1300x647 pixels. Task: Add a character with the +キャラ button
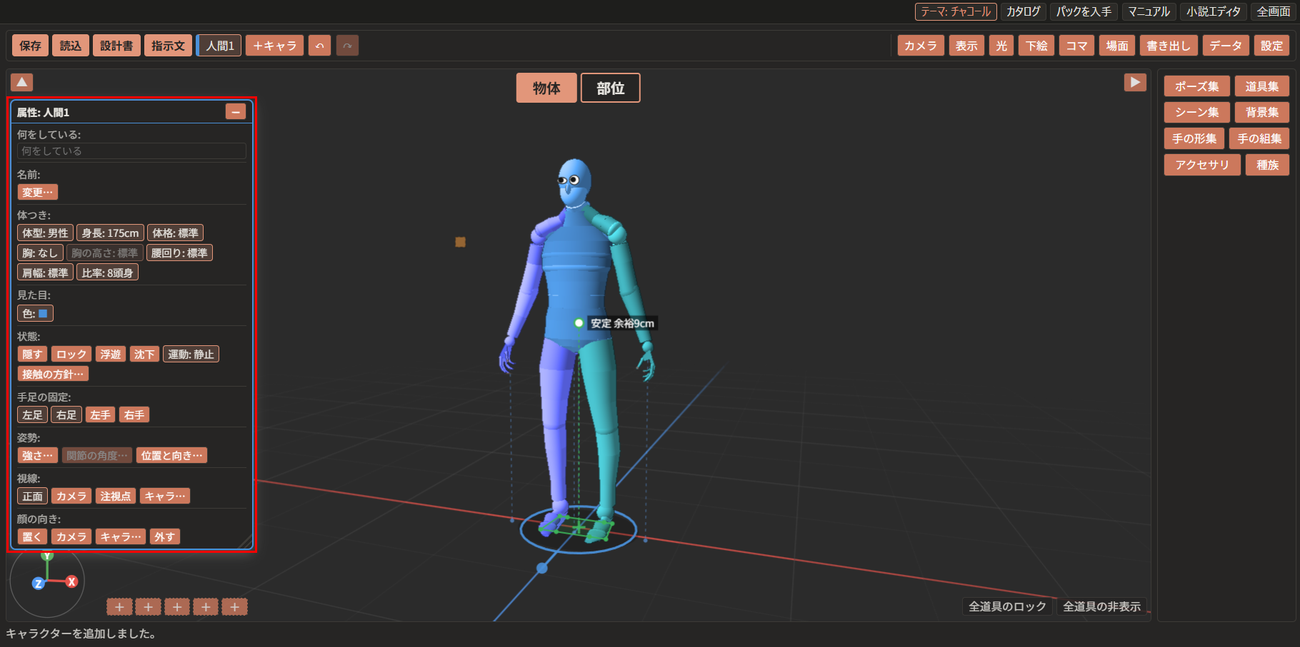click(275, 45)
